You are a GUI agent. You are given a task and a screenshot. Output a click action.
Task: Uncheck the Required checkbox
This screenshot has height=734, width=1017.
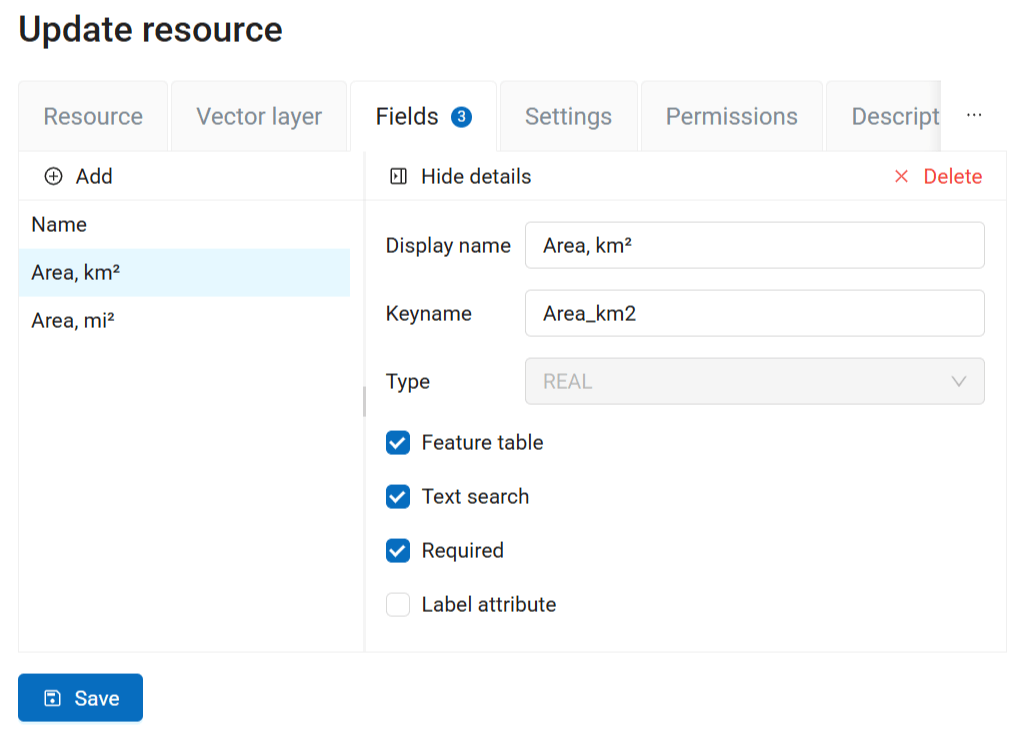point(398,550)
